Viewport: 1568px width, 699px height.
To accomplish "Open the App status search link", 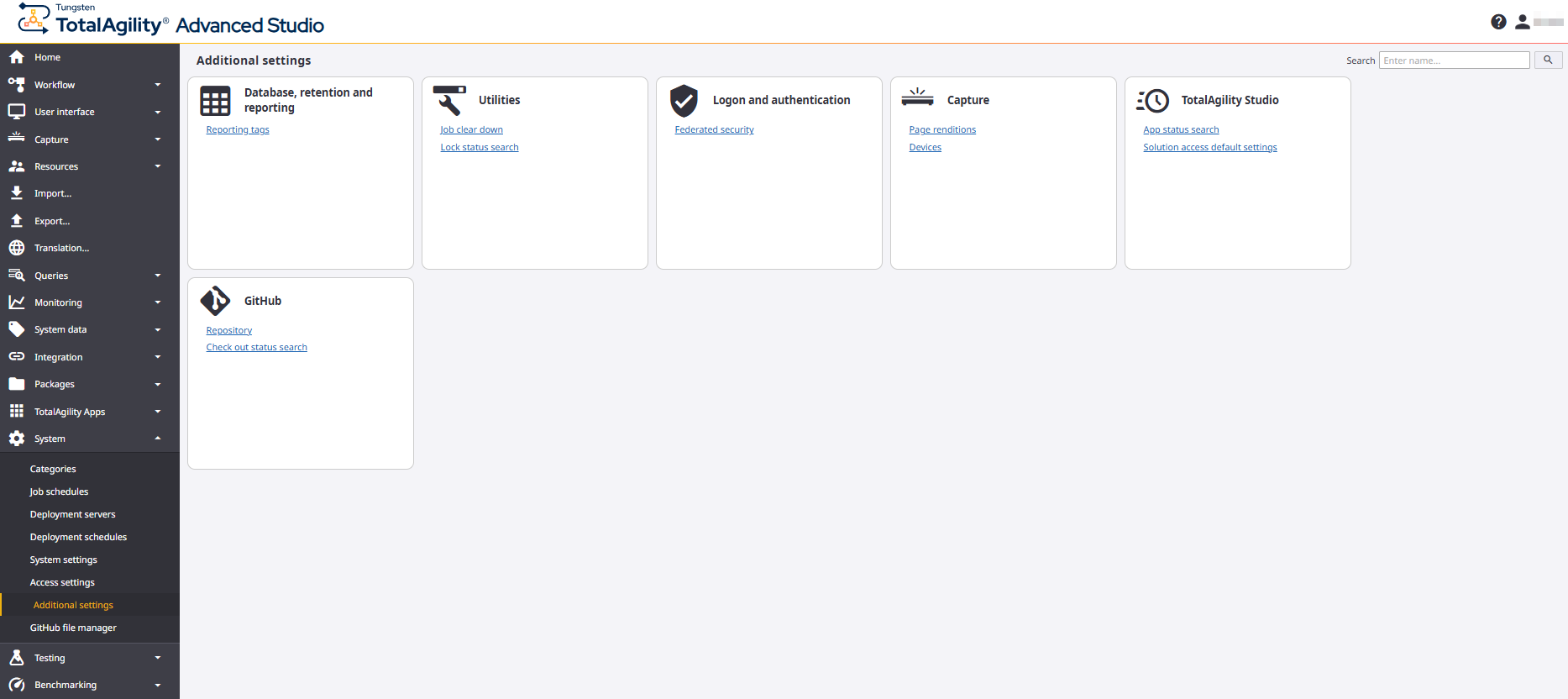I will [x=1181, y=129].
